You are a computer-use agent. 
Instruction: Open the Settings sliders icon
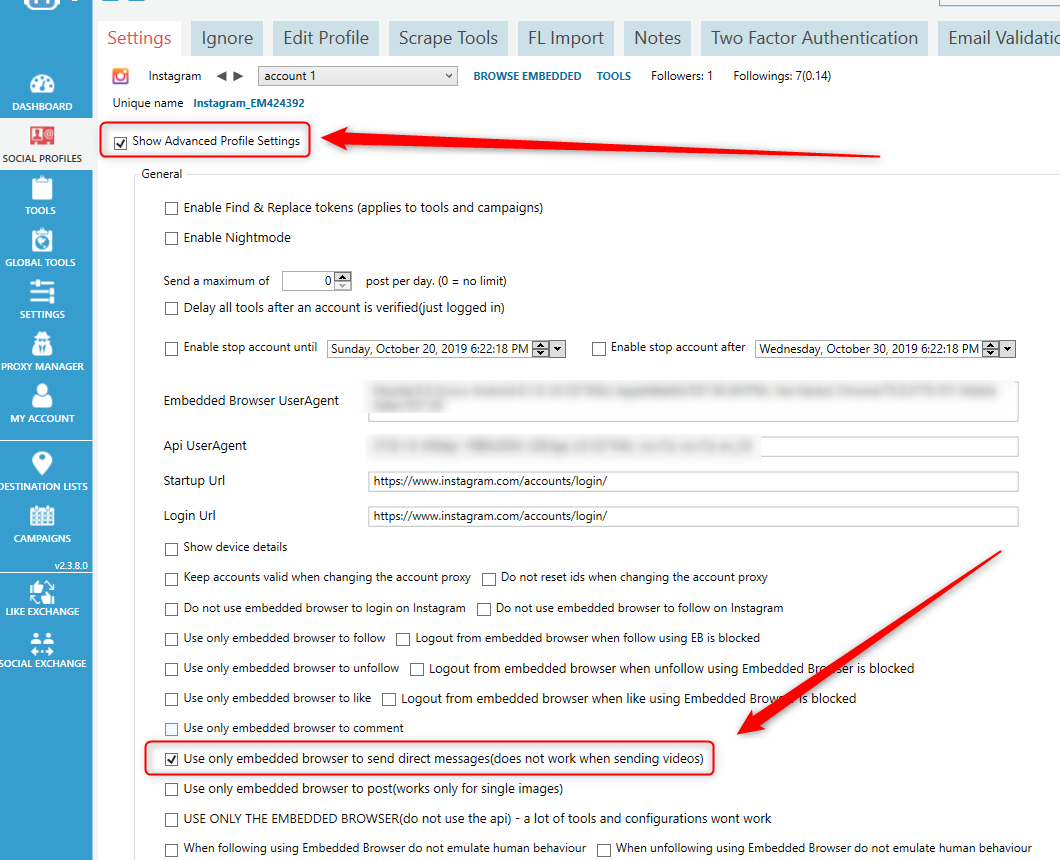[42, 292]
